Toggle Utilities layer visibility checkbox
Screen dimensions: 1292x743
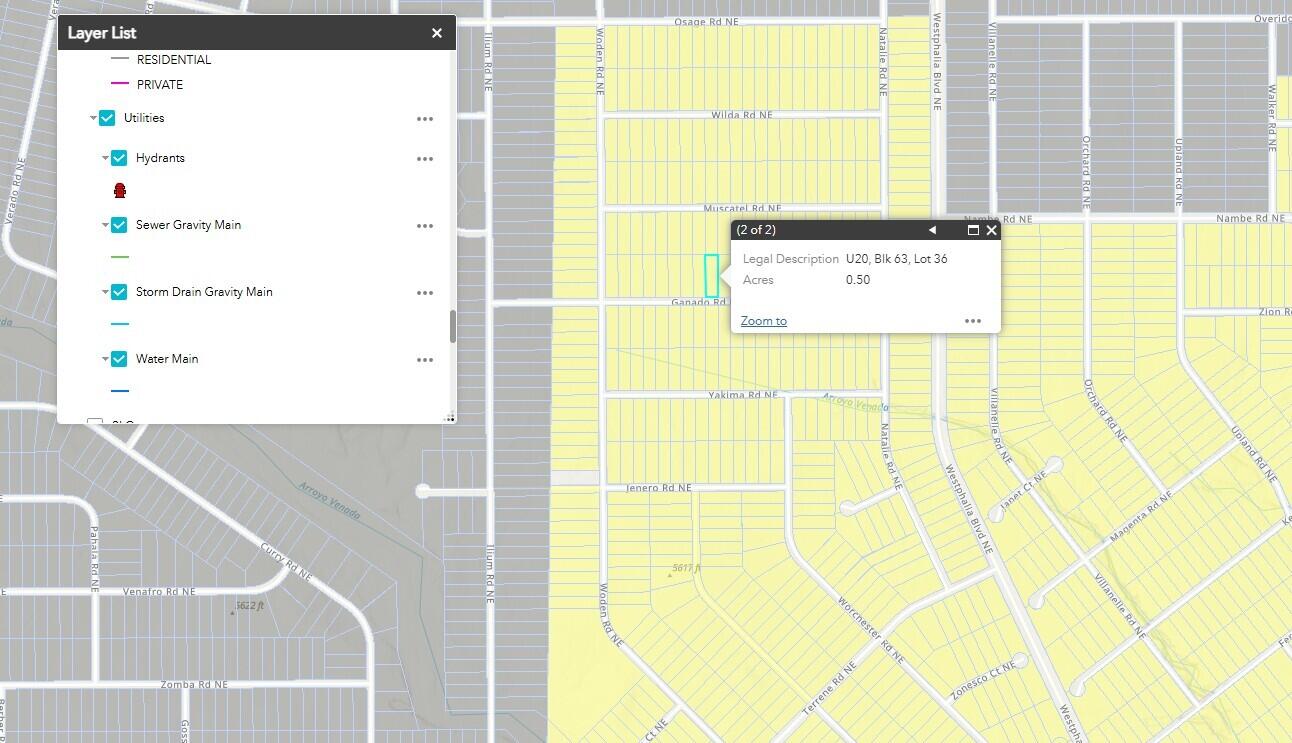click(107, 118)
